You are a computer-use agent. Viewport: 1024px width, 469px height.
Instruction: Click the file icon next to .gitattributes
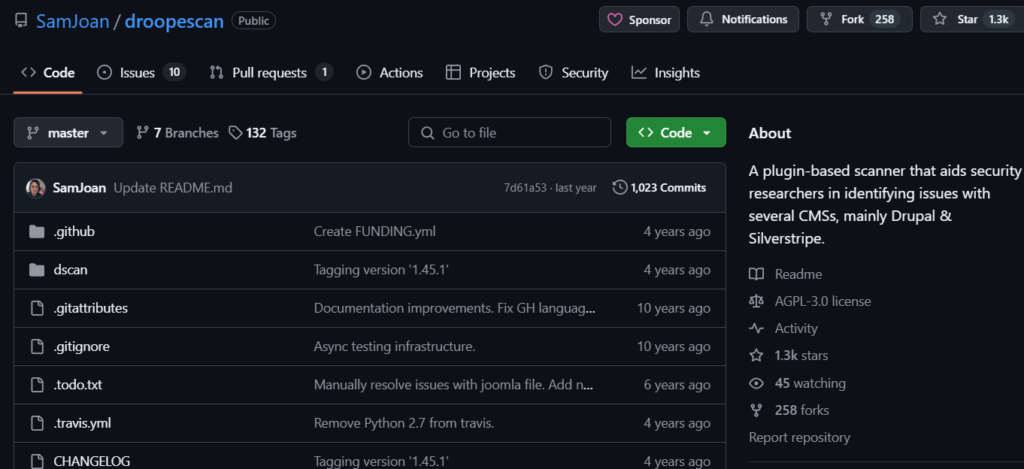(37, 308)
